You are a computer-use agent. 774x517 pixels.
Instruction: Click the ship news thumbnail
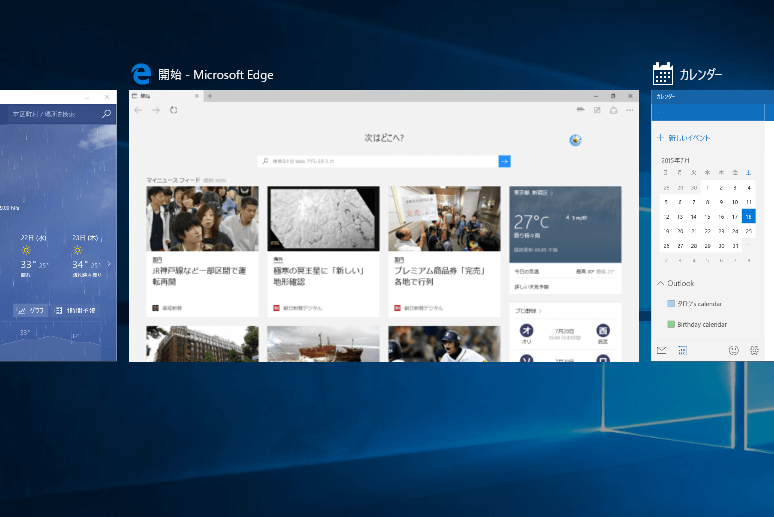click(x=323, y=344)
